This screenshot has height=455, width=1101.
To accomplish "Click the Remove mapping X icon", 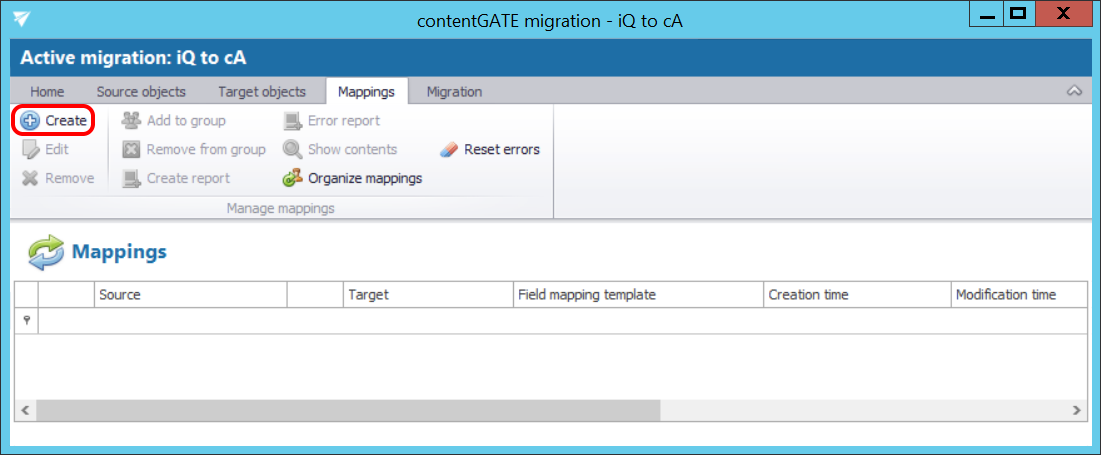I will click(30, 179).
